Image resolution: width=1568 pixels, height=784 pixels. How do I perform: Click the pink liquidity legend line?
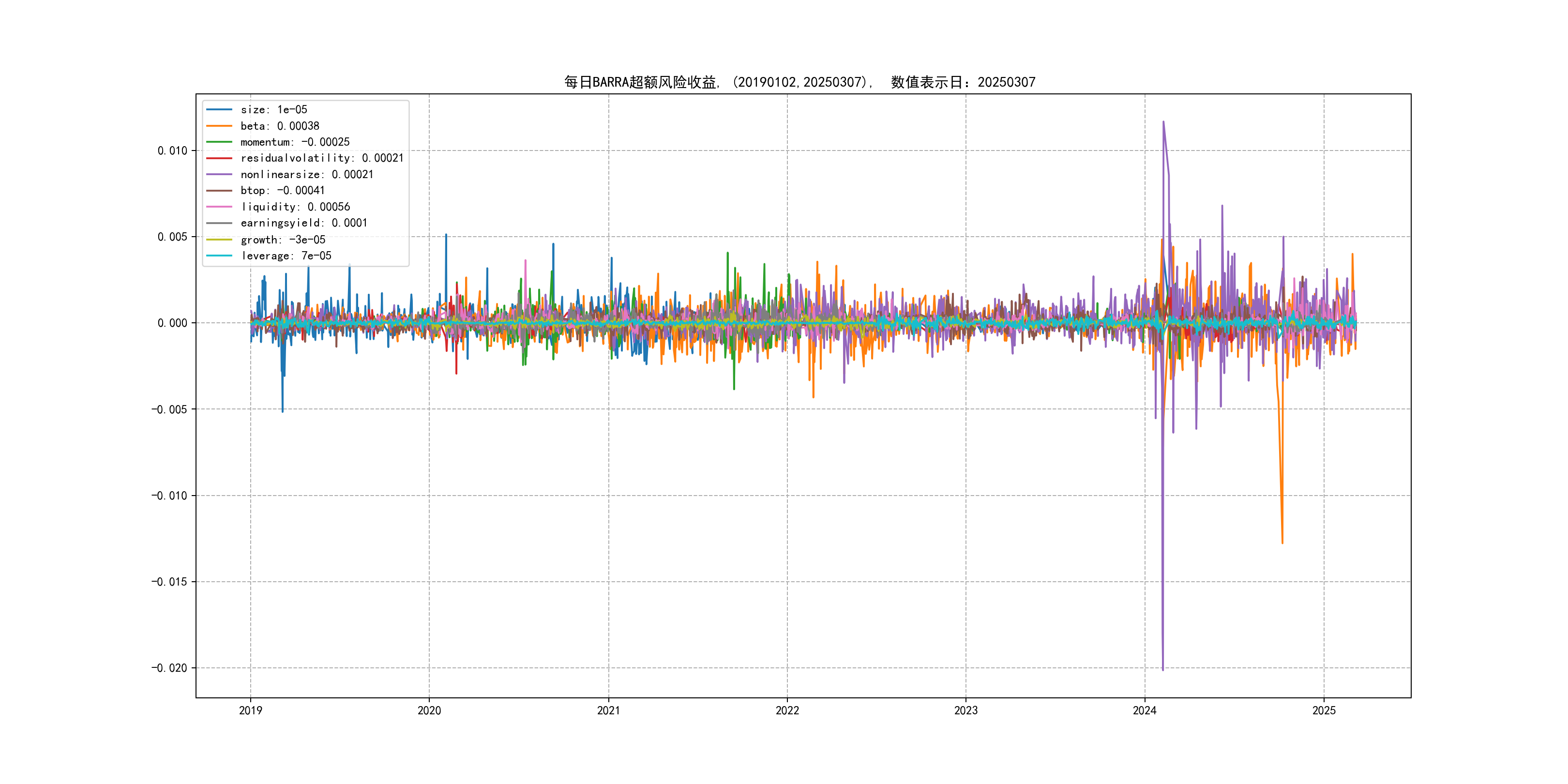point(219,207)
